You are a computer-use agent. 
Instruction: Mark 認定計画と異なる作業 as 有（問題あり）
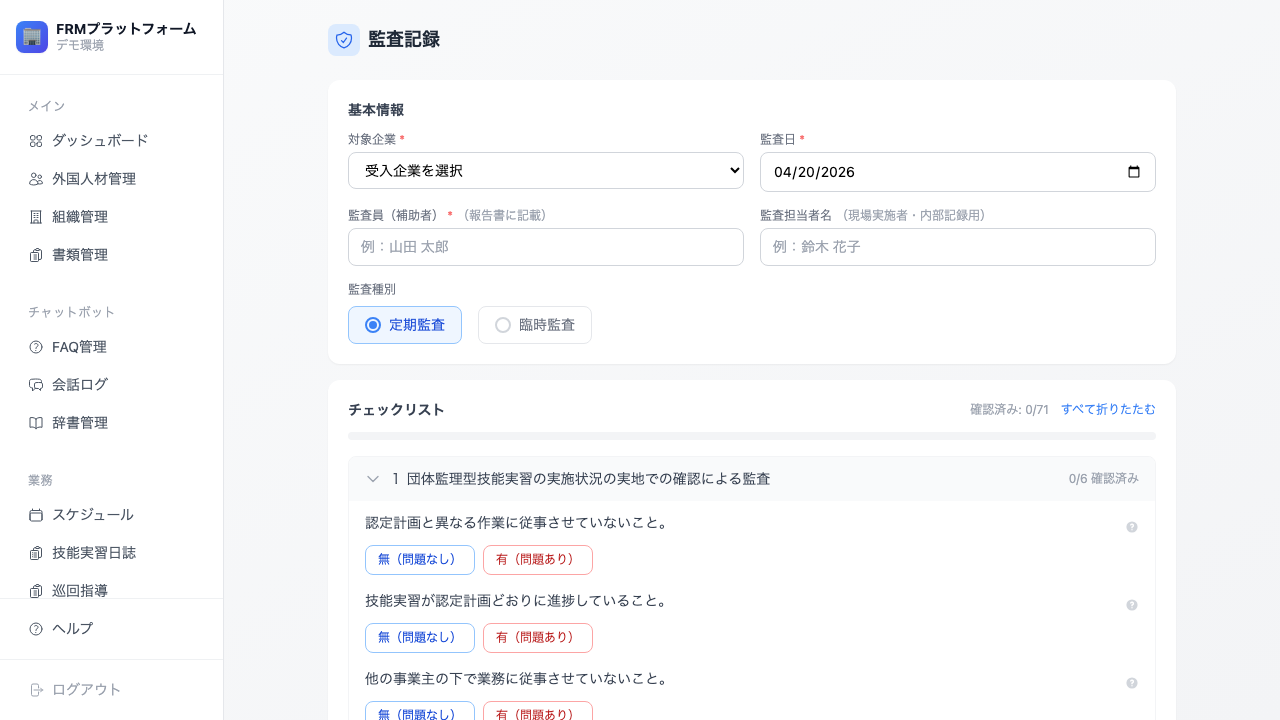pyautogui.click(x=538, y=560)
